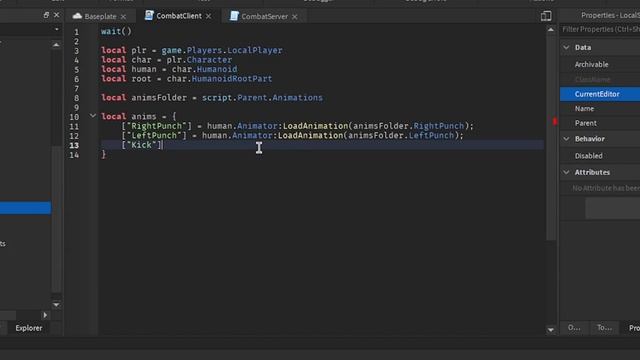Click the RightPunch LoadAnimation line
The width and height of the screenshot is (640, 360).
[x=297, y=126]
